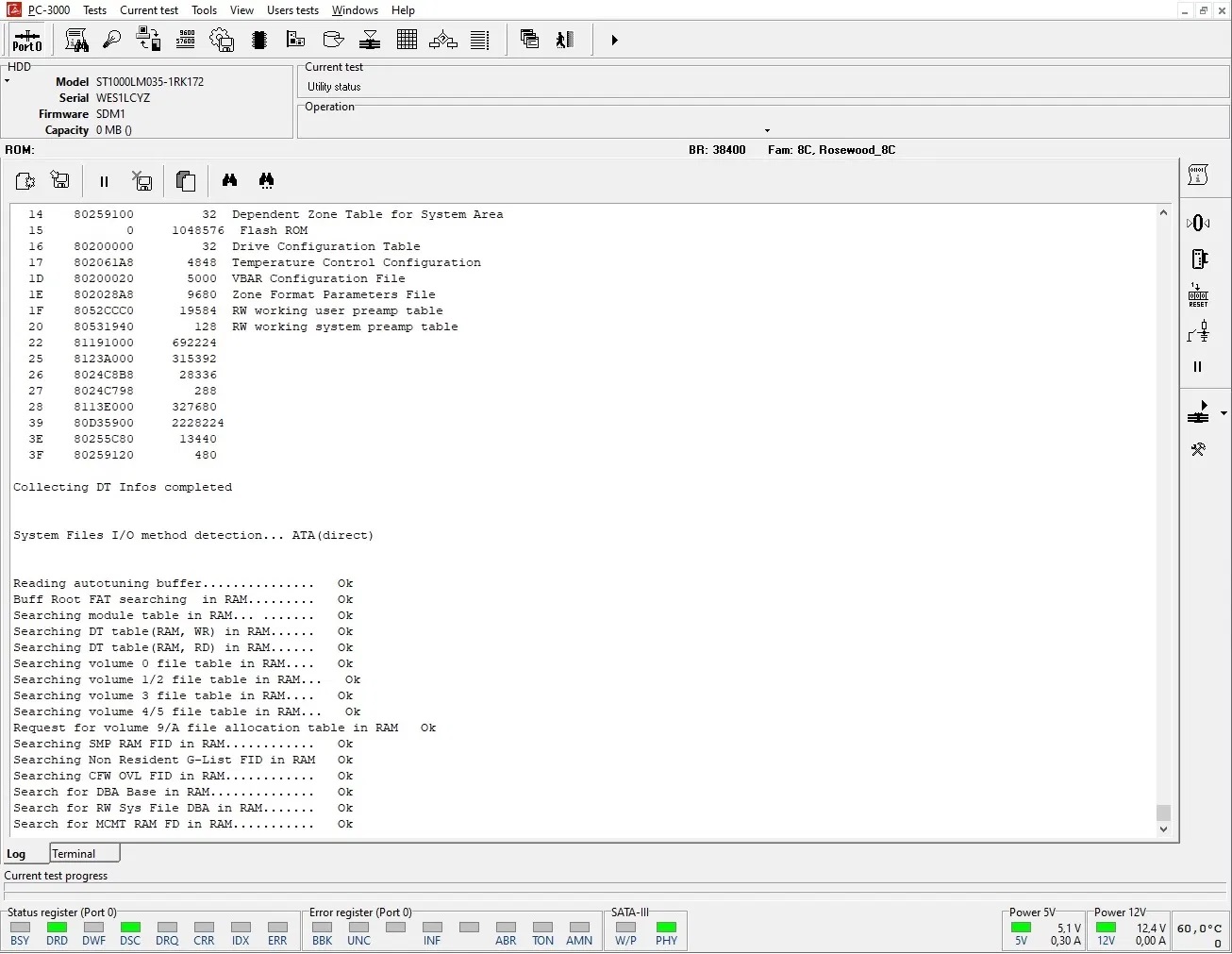Click the Port 0 selector icon

click(26, 40)
